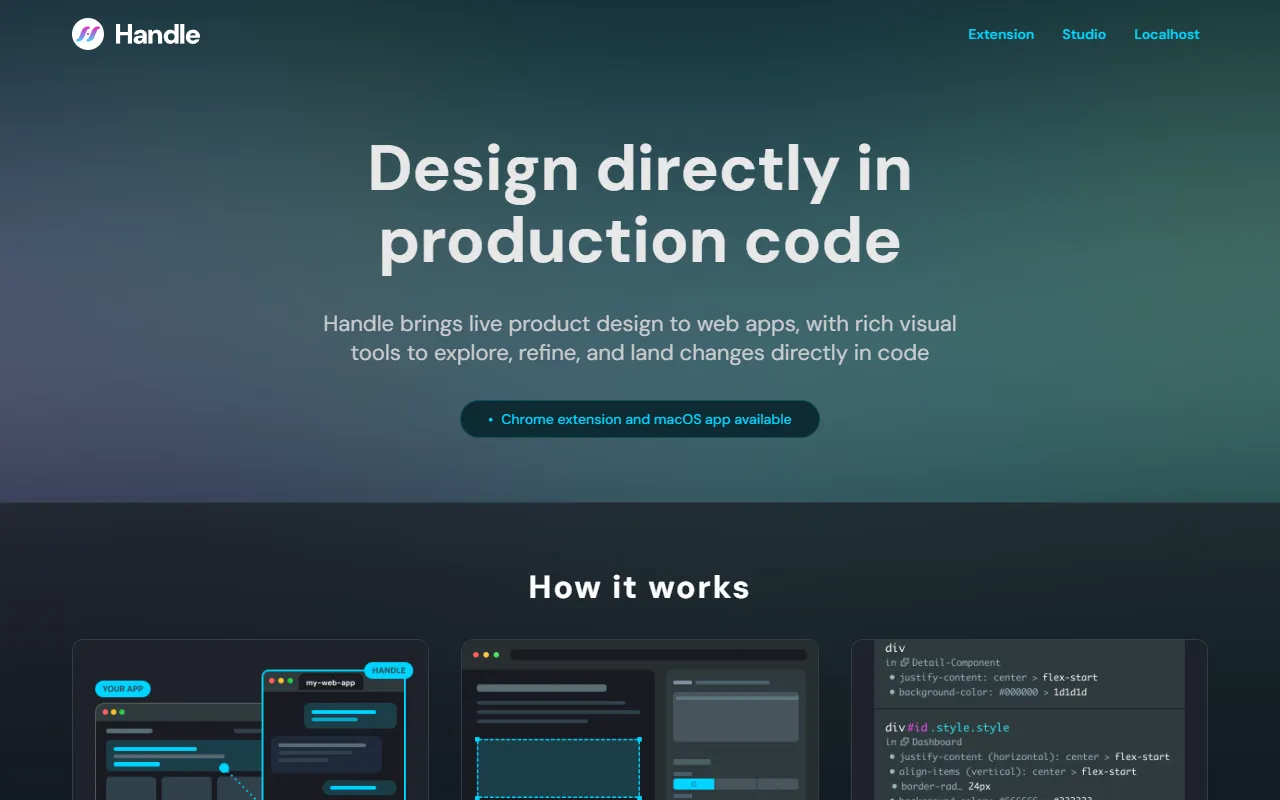Click 'in Dashboard' line in code card
The image size is (1280, 800).
point(923,742)
